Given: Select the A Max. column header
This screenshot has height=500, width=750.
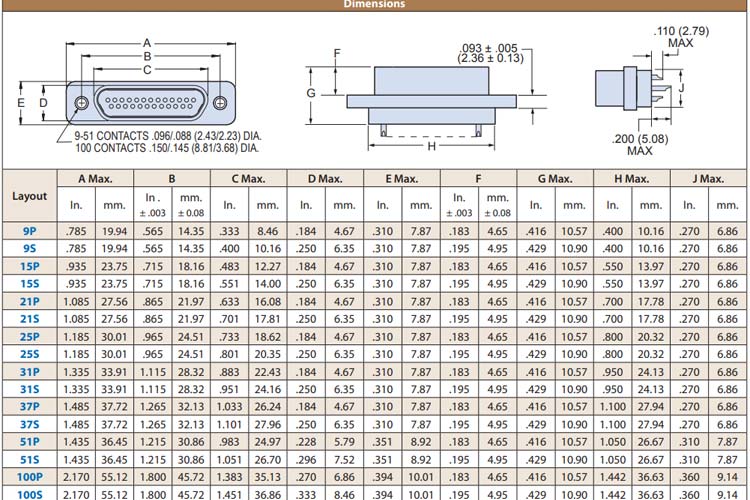Looking at the screenshot, I should pos(95,179).
